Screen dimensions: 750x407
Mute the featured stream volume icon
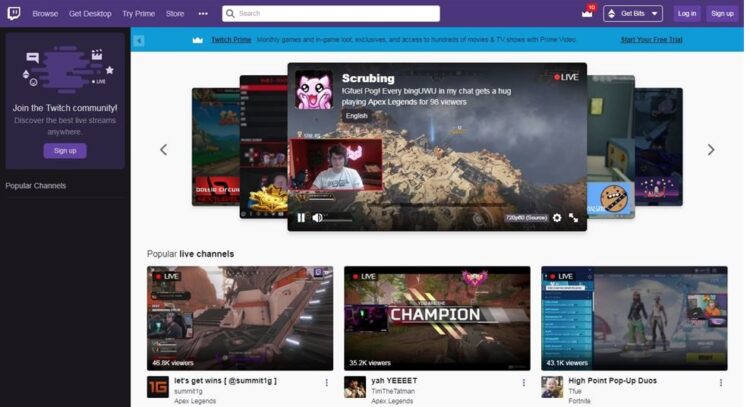point(317,218)
